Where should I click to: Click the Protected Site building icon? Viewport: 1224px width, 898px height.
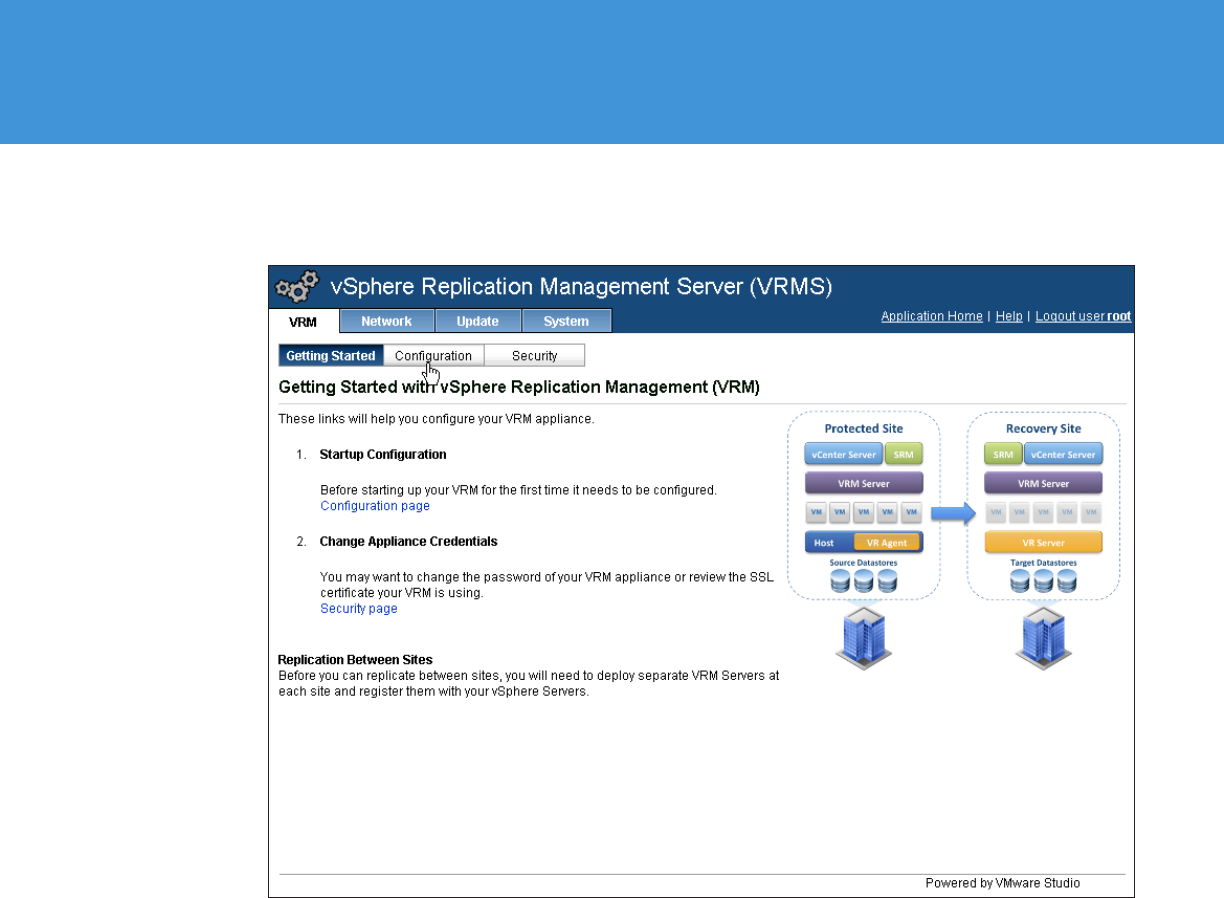click(864, 637)
